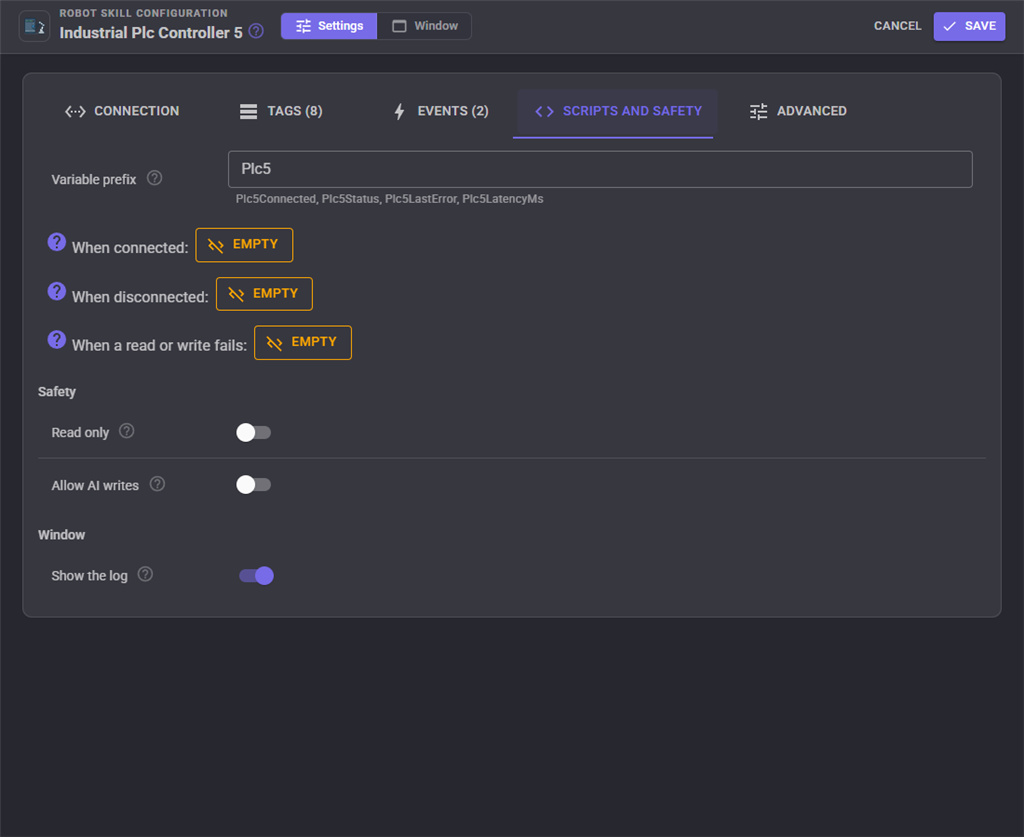The width and height of the screenshot is (1024, 837).
Task: Click the Variable prefix input field
Action: [x=600, y=169]
